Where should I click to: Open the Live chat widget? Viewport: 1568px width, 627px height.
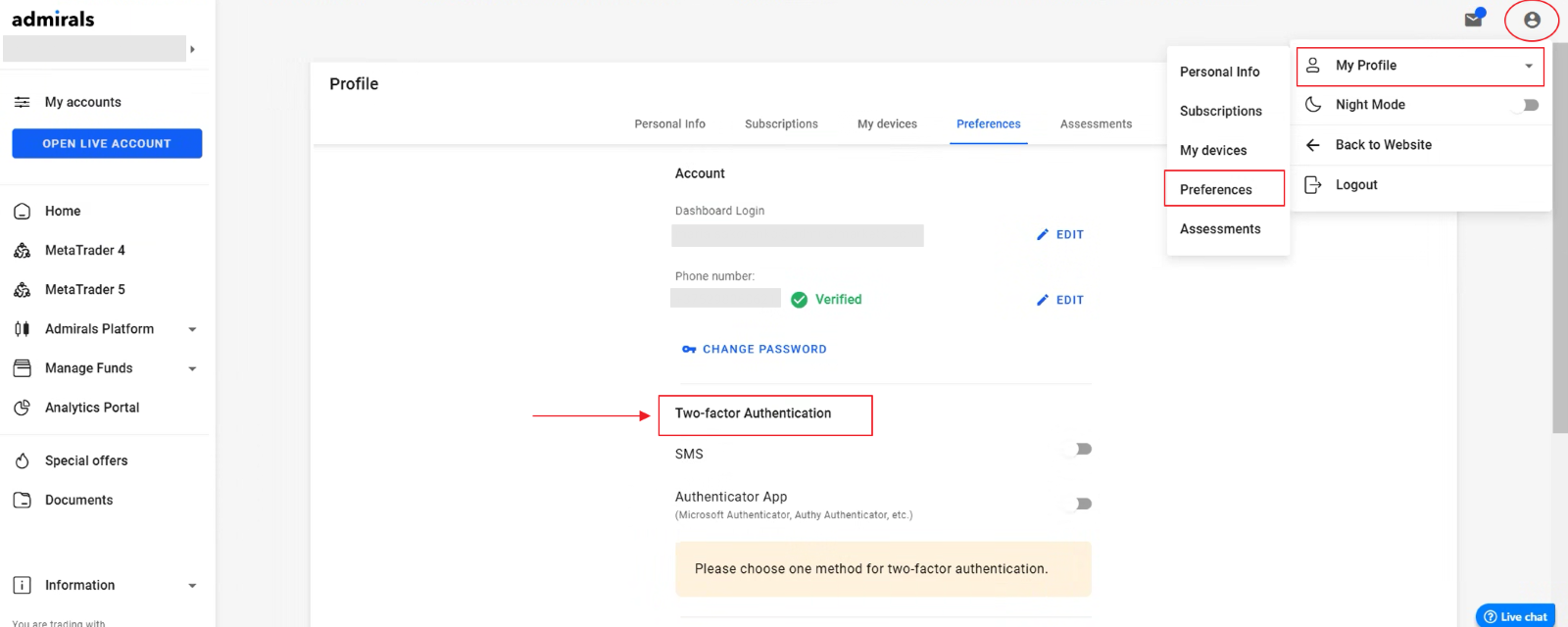point(1515,616)
